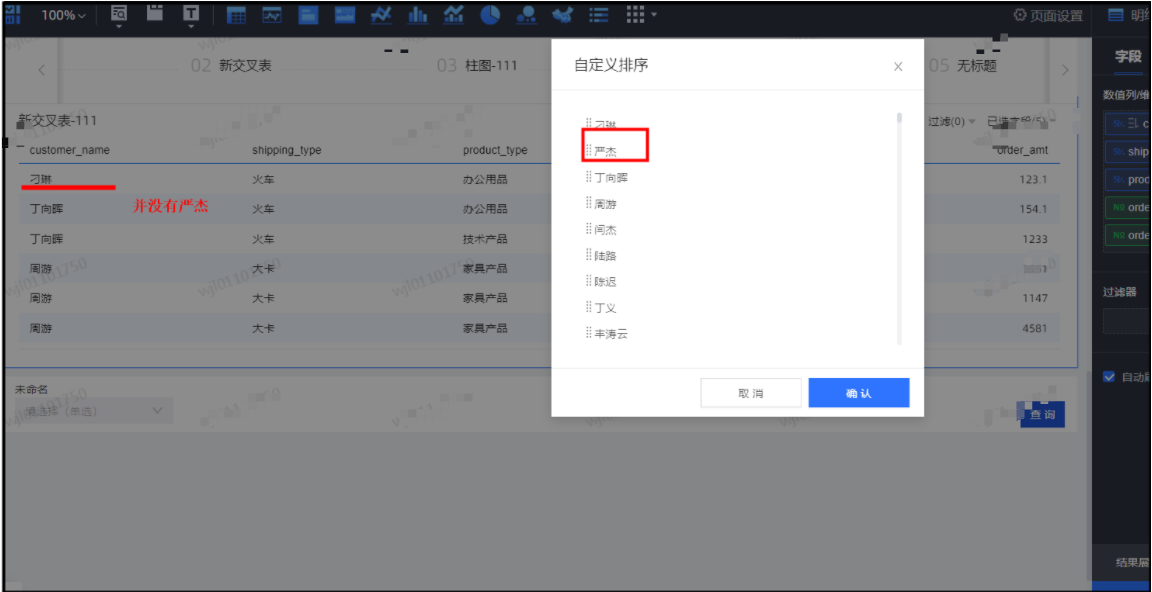
Task: Switch to the 字段 tab
Action: (1127, 57)
